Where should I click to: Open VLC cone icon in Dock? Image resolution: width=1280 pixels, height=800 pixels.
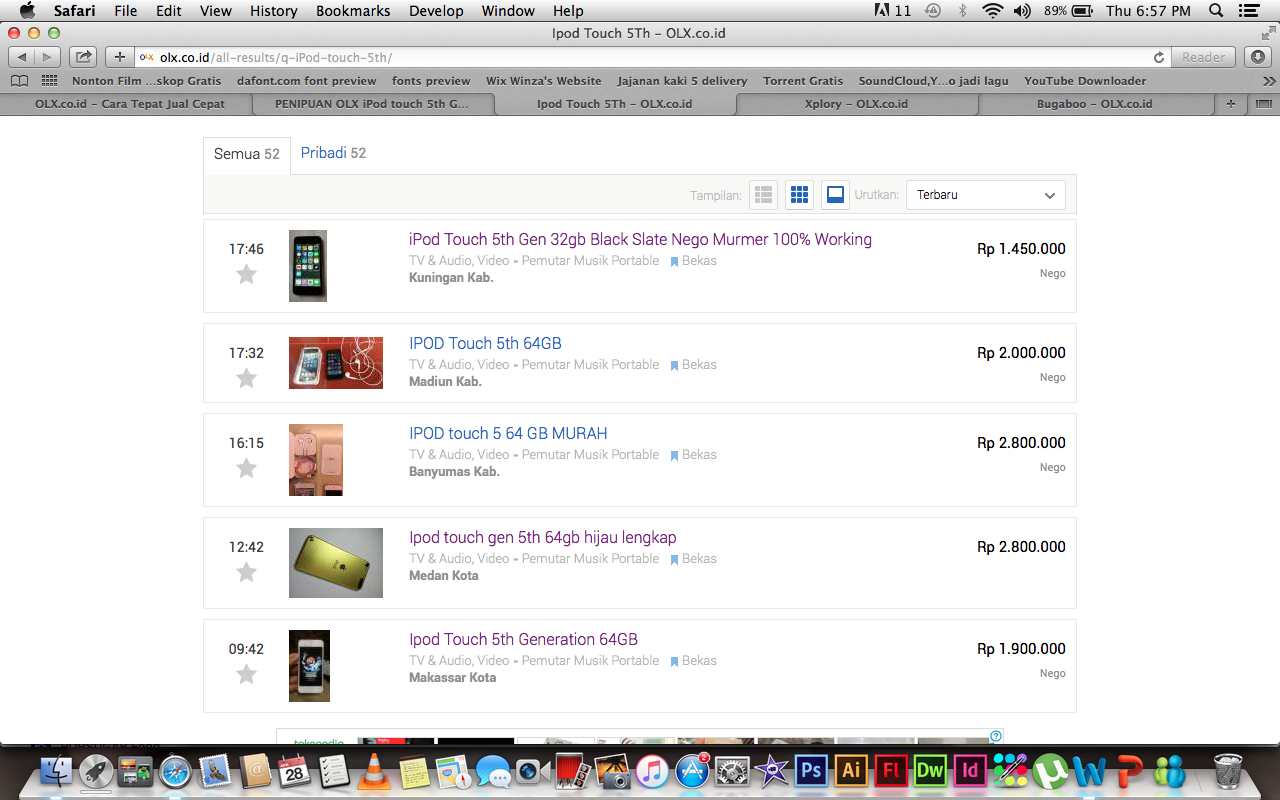coord(374,771)
